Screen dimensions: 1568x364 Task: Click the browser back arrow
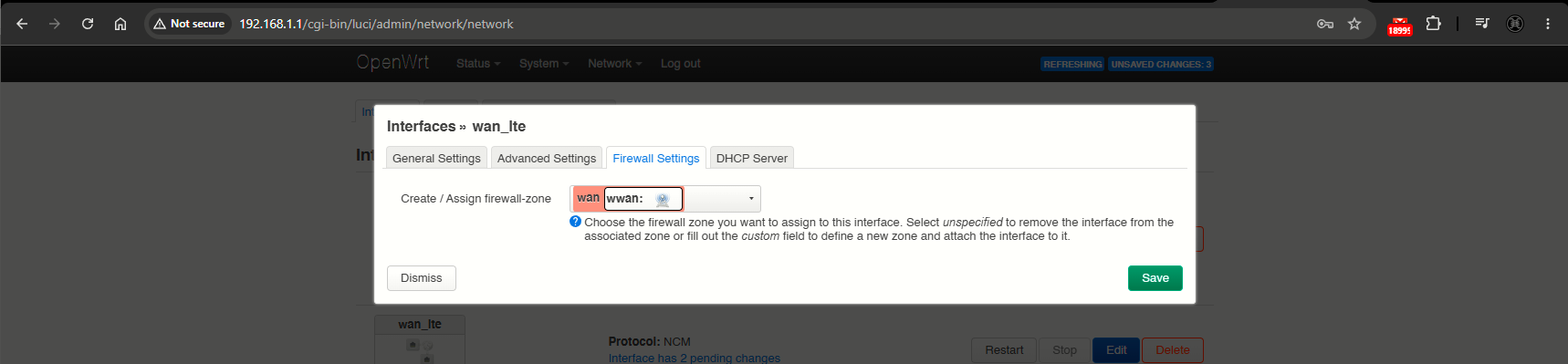22,24
